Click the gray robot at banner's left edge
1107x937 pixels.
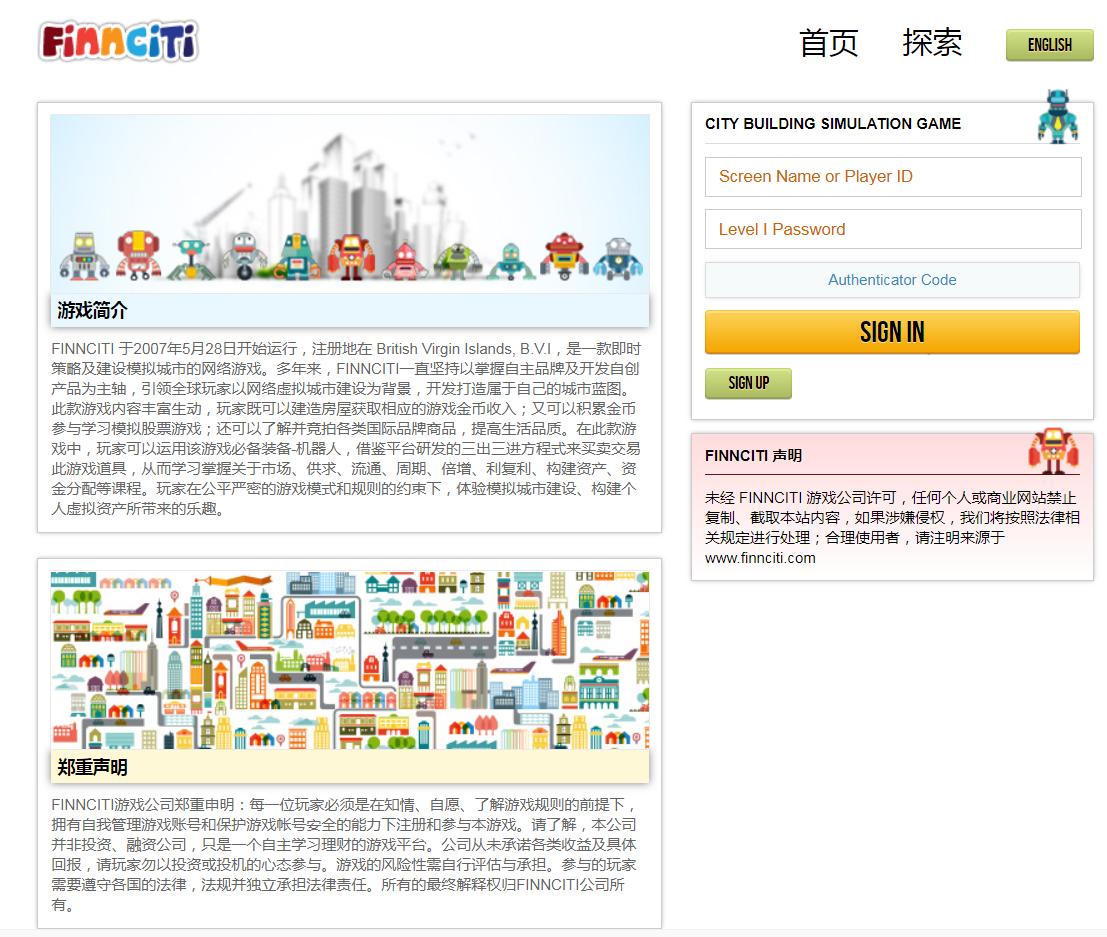(x=84, y=256)
